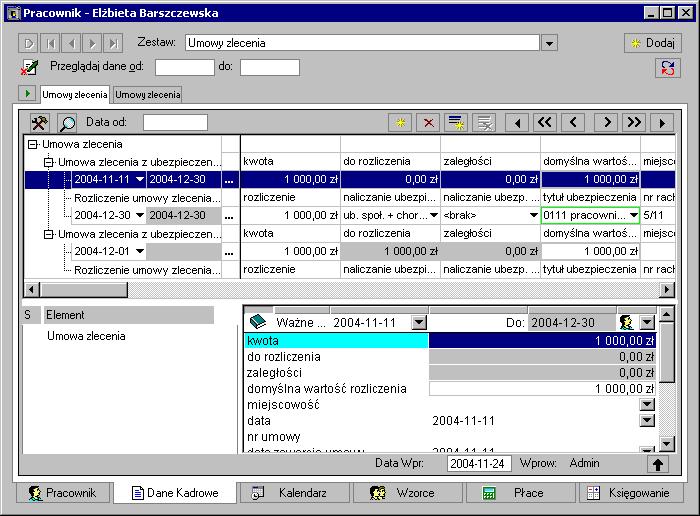Open the Ważne date 2004-11-11 dropdown
Image resolution: width=700 pixels, height=516 pixels.
point(419,322)
